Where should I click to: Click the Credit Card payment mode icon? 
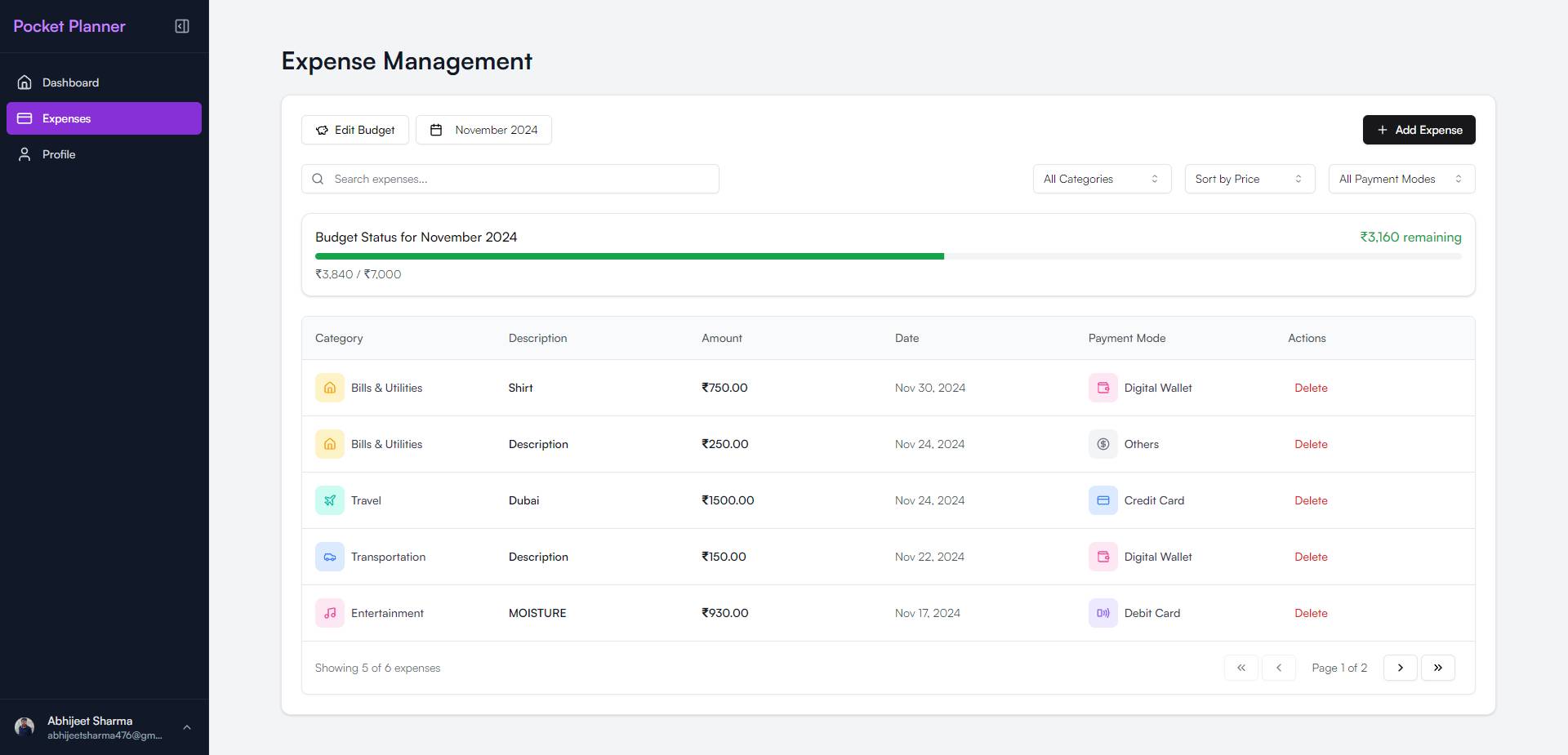(1102, 500)
